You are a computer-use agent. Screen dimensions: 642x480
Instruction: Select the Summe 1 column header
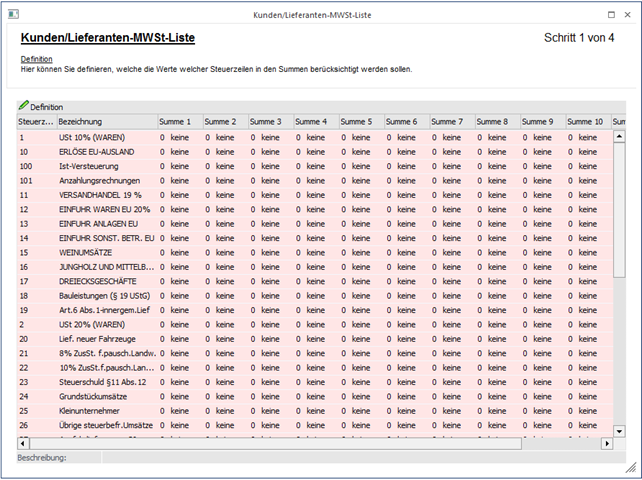point(179,121)
